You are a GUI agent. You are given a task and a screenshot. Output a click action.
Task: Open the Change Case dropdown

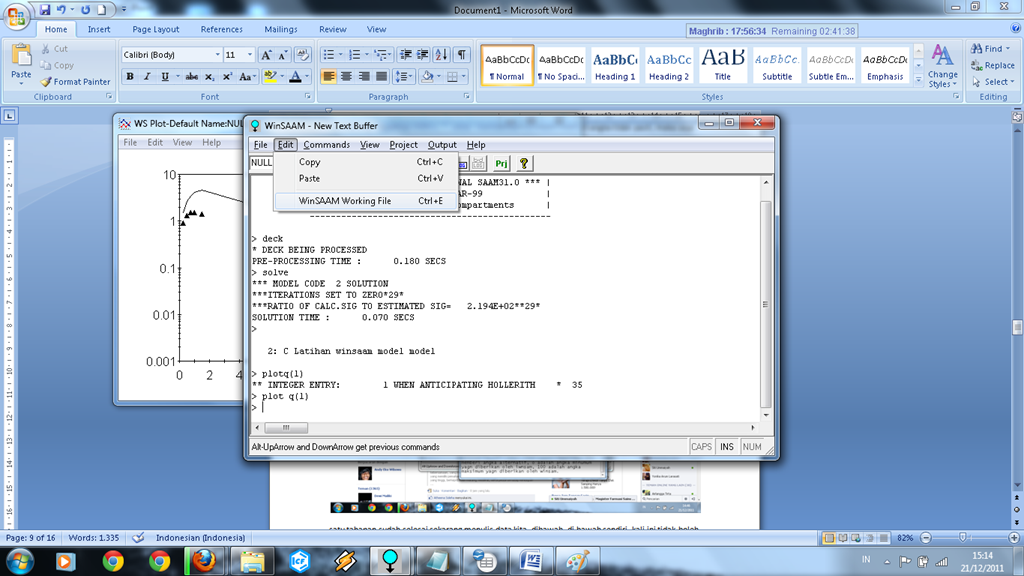point(246,76)
